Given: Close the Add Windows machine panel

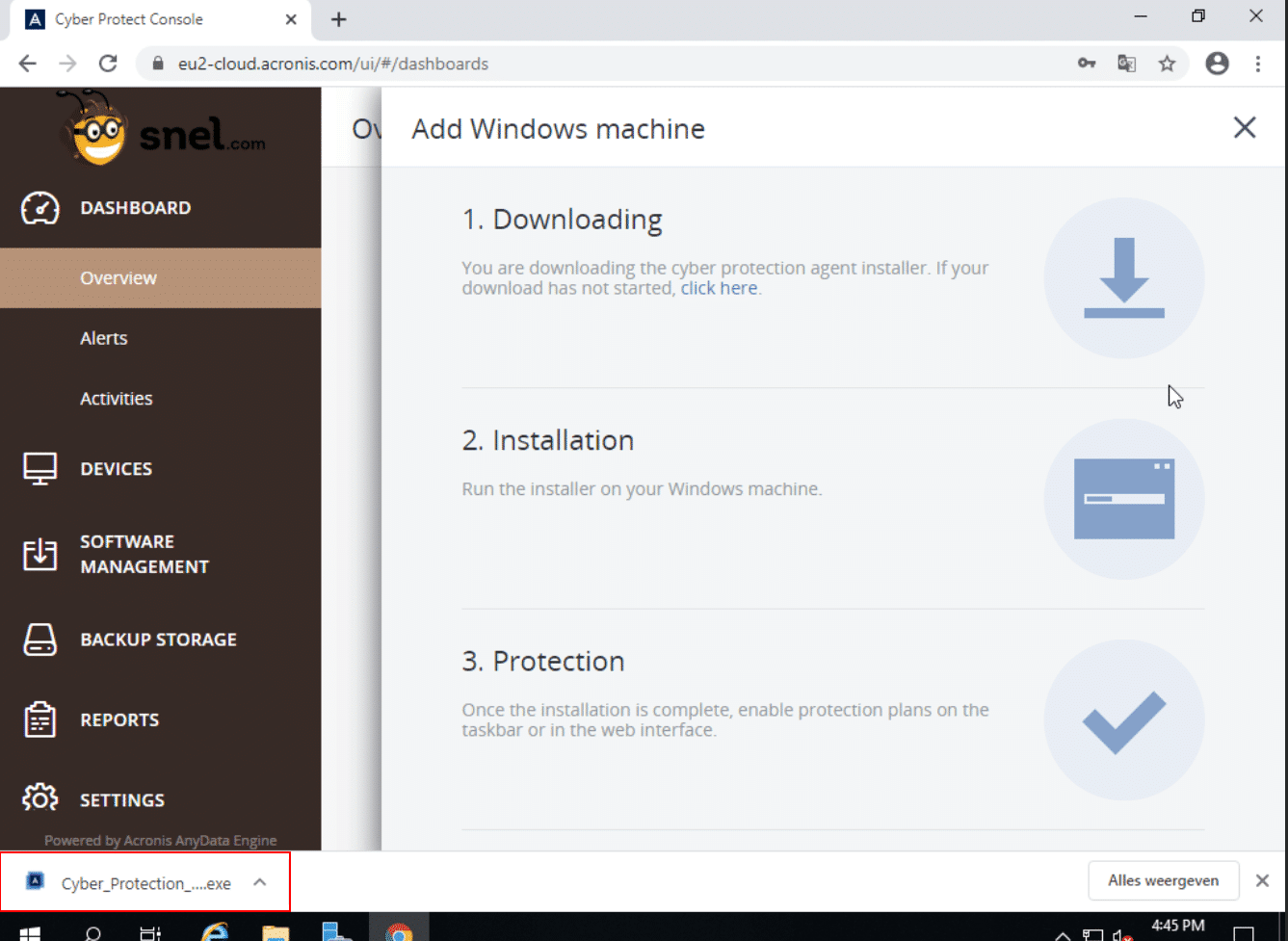Looking at the screenshot, I should (1245, 128).
